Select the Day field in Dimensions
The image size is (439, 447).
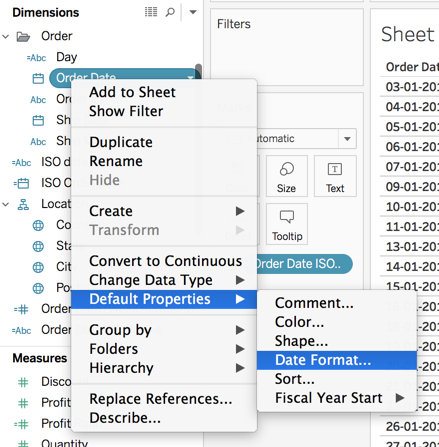[67, 57]
